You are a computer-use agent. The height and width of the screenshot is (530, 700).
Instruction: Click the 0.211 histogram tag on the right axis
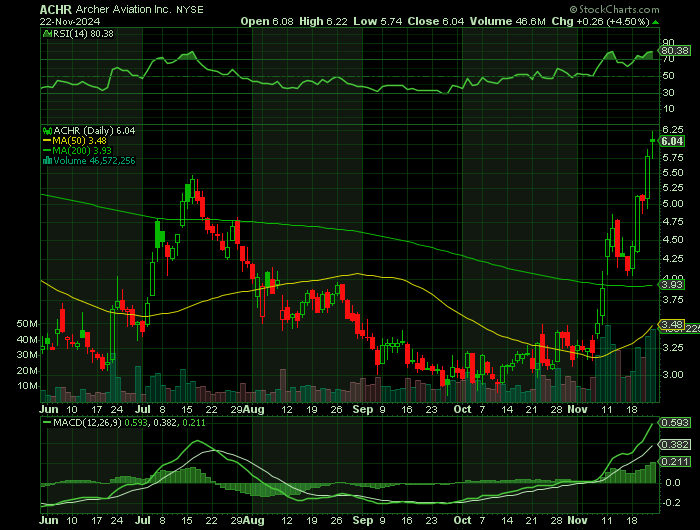[675, 462]
